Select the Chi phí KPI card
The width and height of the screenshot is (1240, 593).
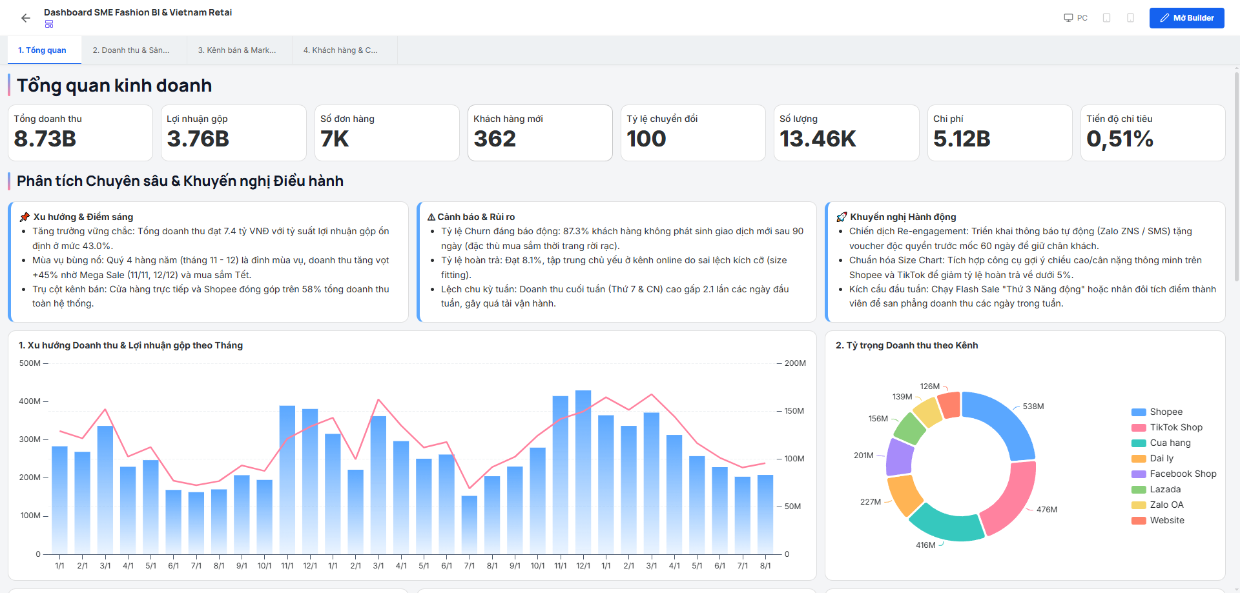coord(999,133)
